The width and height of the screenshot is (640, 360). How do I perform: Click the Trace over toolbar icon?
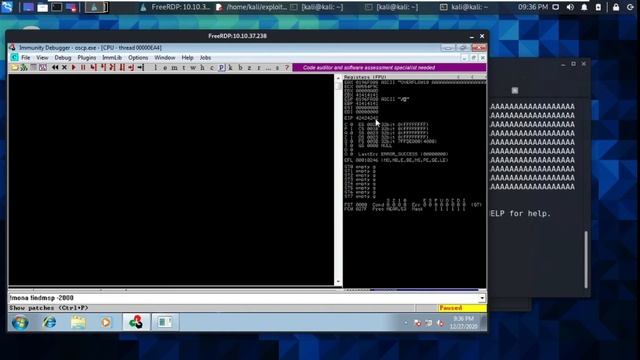click(x=122, y=67)
